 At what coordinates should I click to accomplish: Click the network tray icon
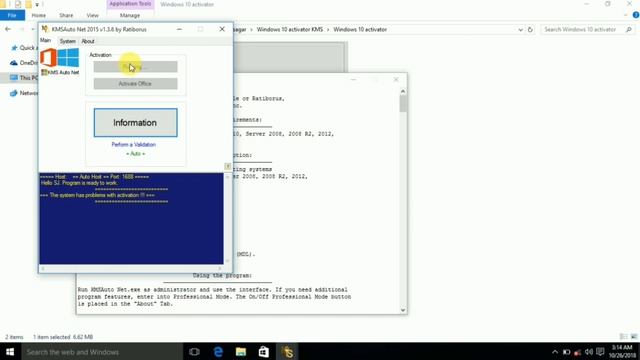tap(577, 352)
